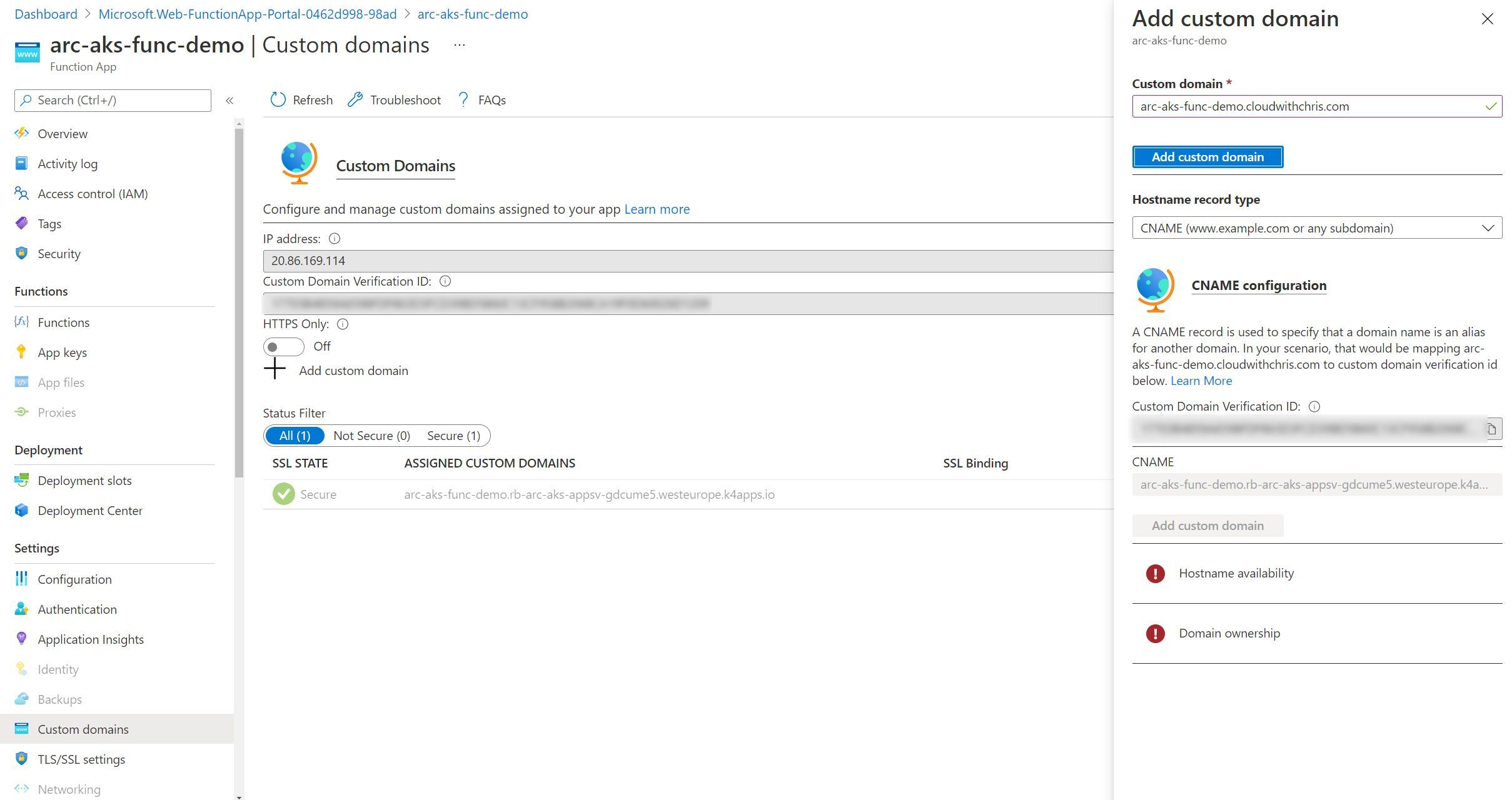Screen dimensions: 1512x800
Task: Click the HTTPS Only info icon
Action: pos(343,324)
